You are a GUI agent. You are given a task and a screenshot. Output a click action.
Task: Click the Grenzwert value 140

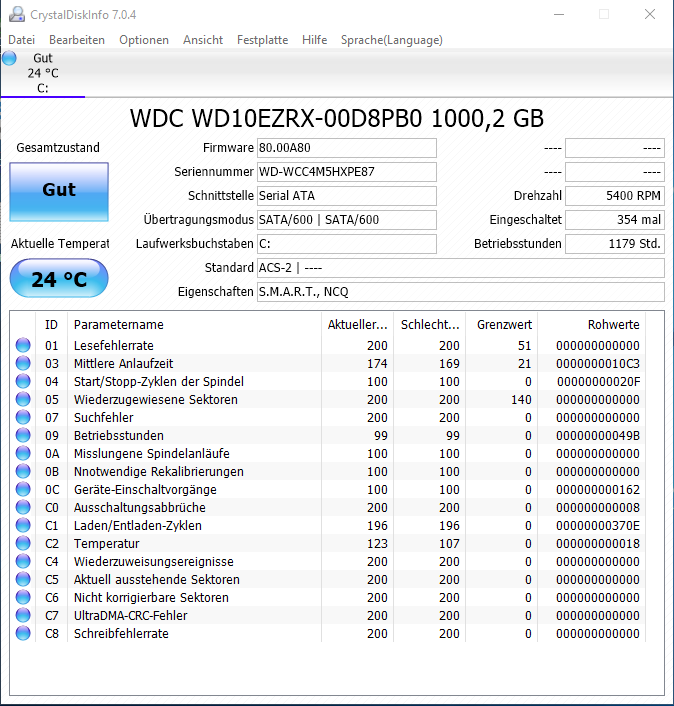(x=521, y=399)
